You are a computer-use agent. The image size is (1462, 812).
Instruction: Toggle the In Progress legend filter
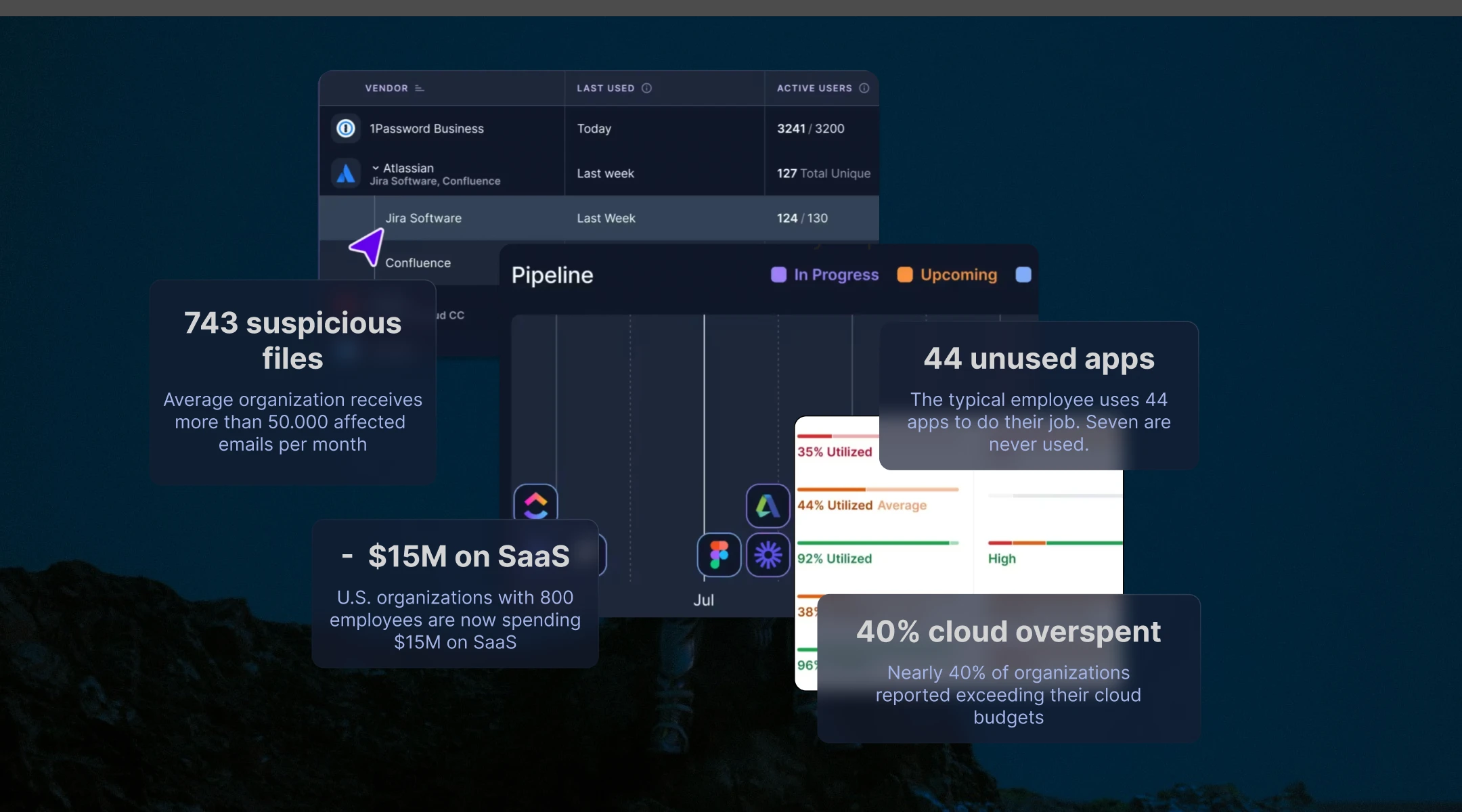click(x=824, y=275)
